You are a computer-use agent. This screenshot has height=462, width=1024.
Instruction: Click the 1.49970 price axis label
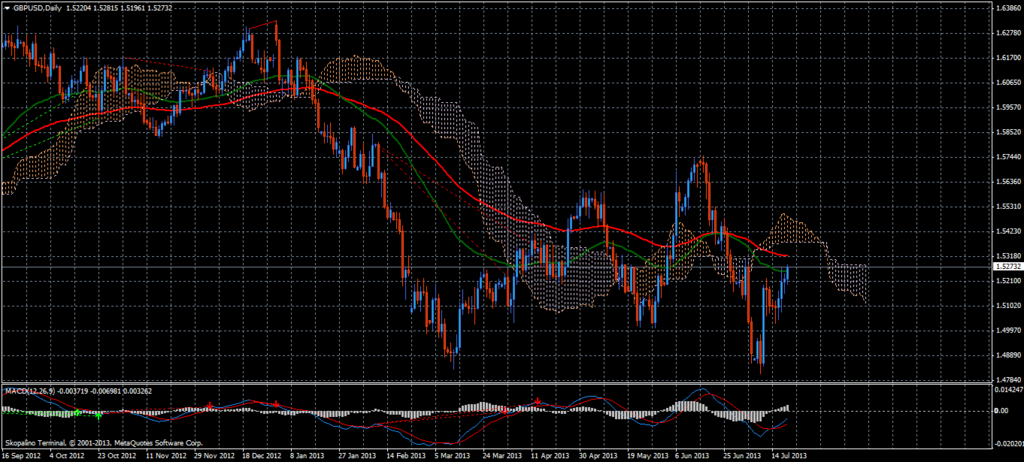(x=1010, y=331)
